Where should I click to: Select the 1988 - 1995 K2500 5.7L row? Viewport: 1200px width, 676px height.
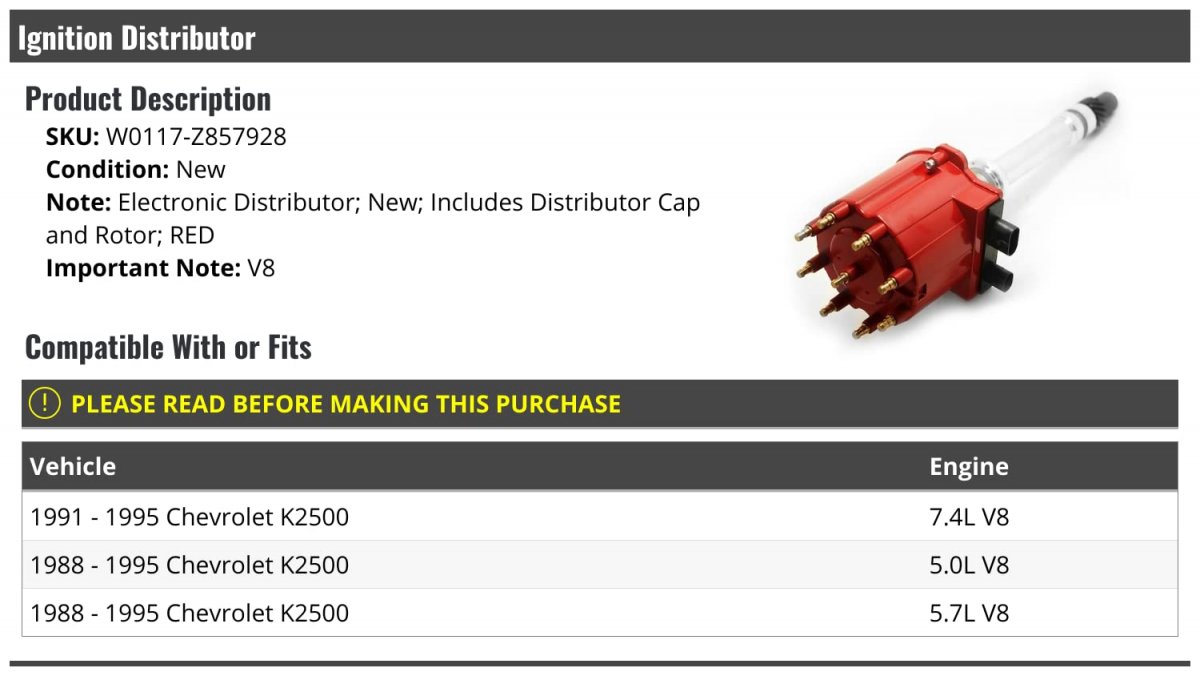600,612
